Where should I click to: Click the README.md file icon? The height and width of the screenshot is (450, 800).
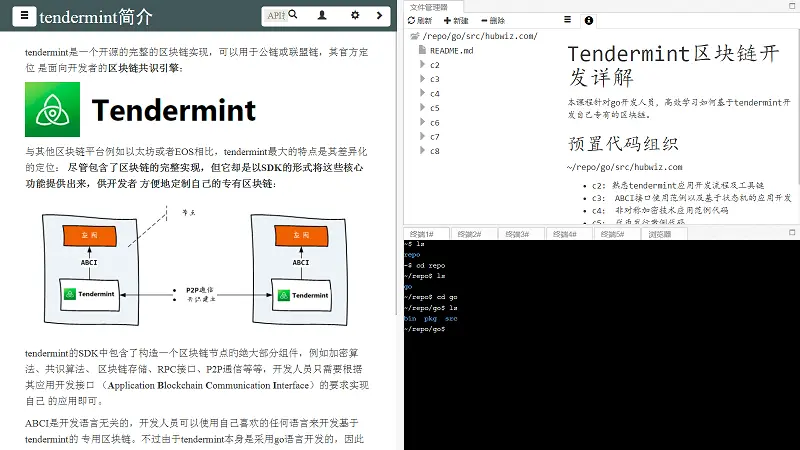[422, 50]
